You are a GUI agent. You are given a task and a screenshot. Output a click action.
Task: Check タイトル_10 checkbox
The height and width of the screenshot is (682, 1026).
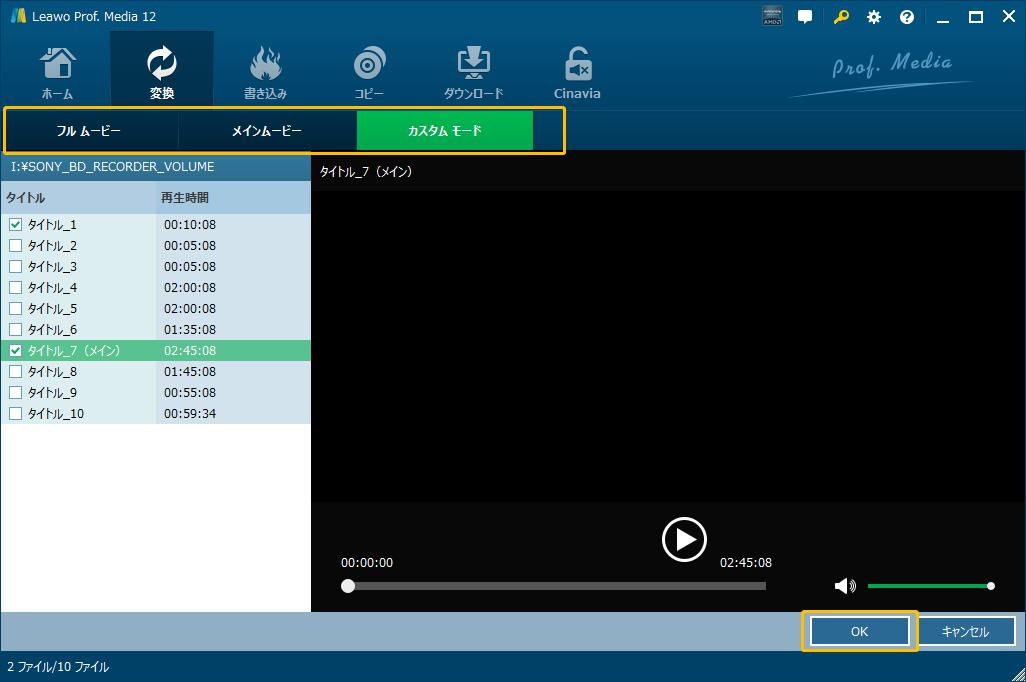[x=16, y=413]
